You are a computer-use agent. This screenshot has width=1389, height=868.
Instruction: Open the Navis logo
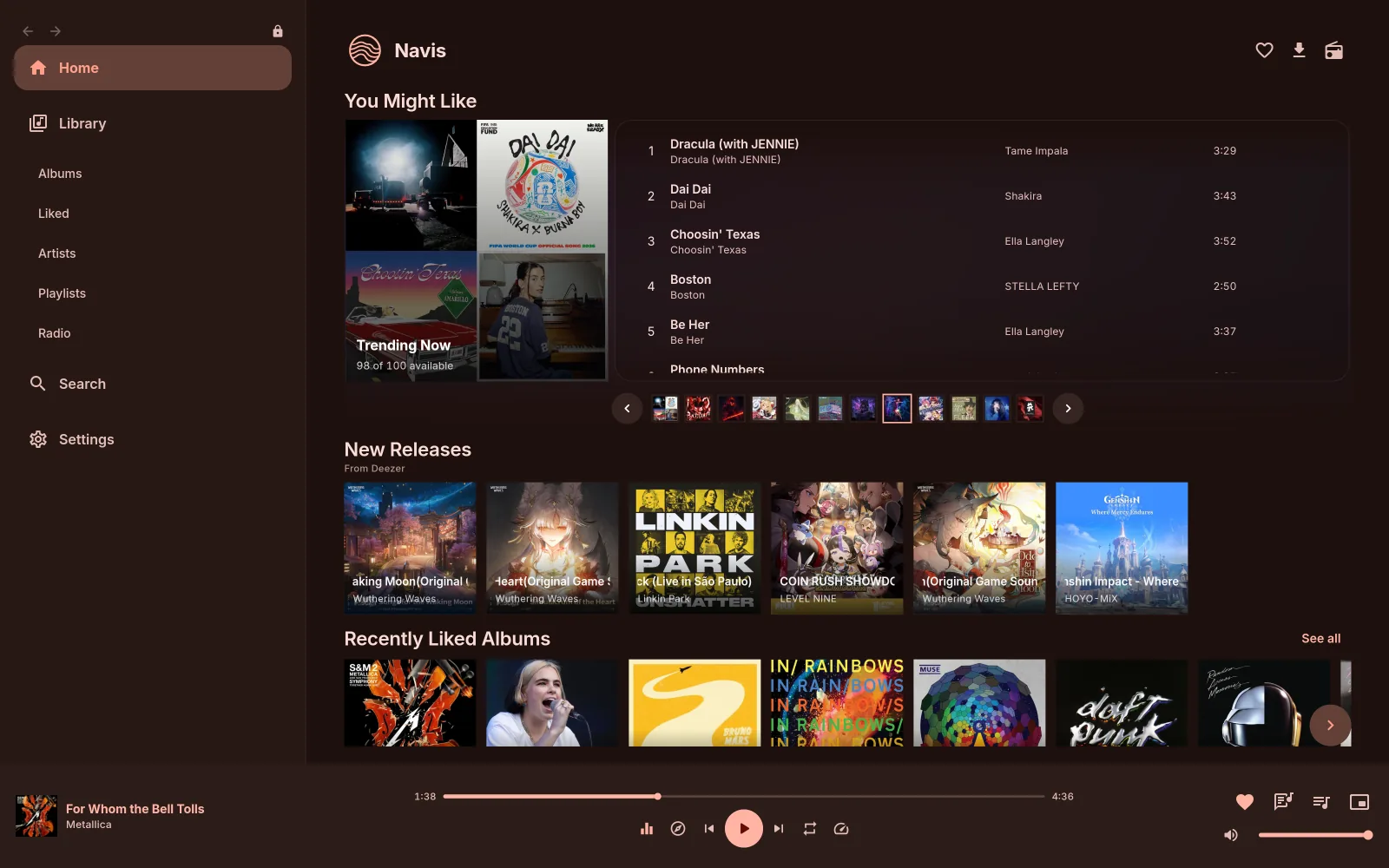365,50
